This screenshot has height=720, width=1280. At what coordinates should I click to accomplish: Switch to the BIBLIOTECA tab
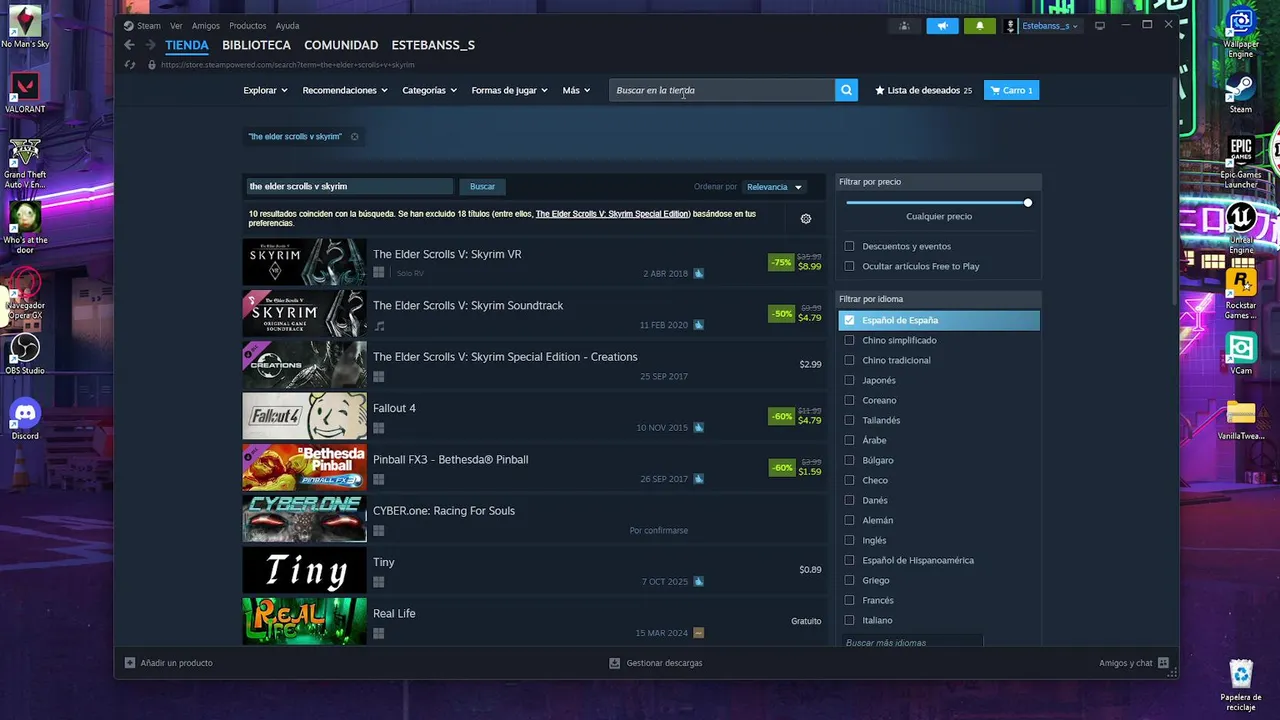point(256,45)
